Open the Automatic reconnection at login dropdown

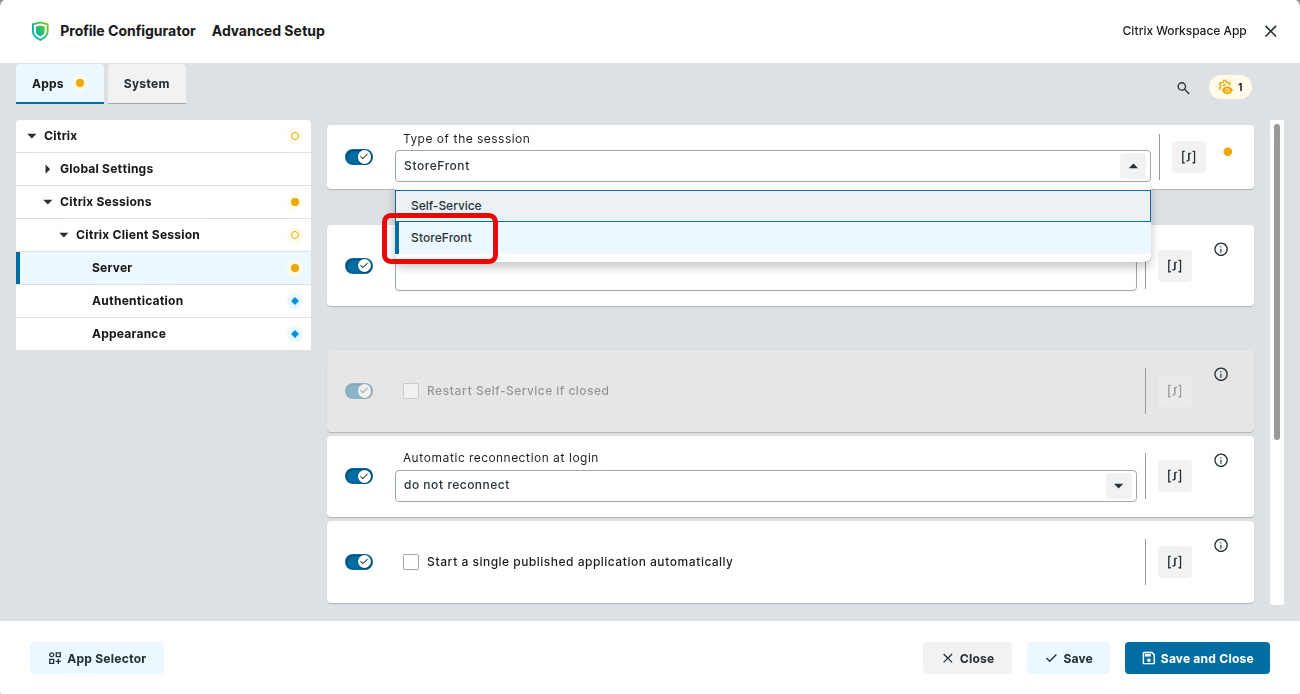1118,486
